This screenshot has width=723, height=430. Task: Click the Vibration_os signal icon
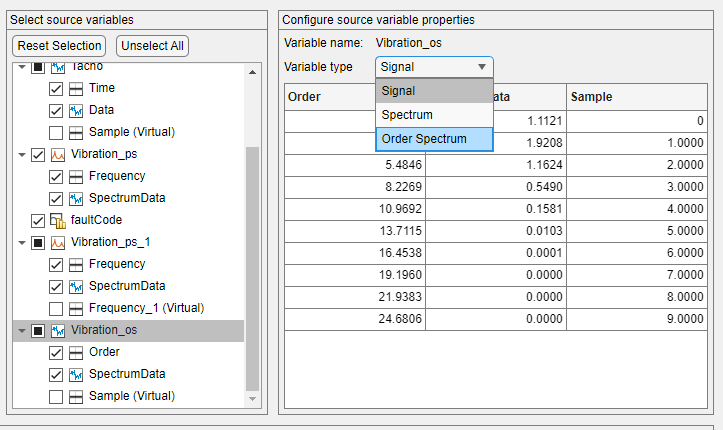(58, 330)
